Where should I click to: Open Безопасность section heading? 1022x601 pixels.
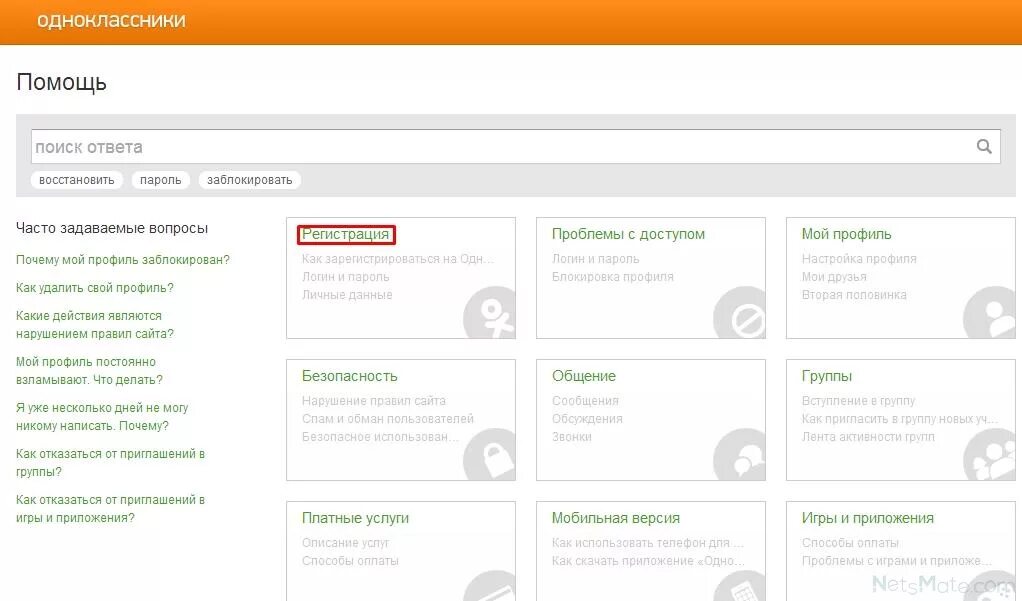(x=349, y=376)
